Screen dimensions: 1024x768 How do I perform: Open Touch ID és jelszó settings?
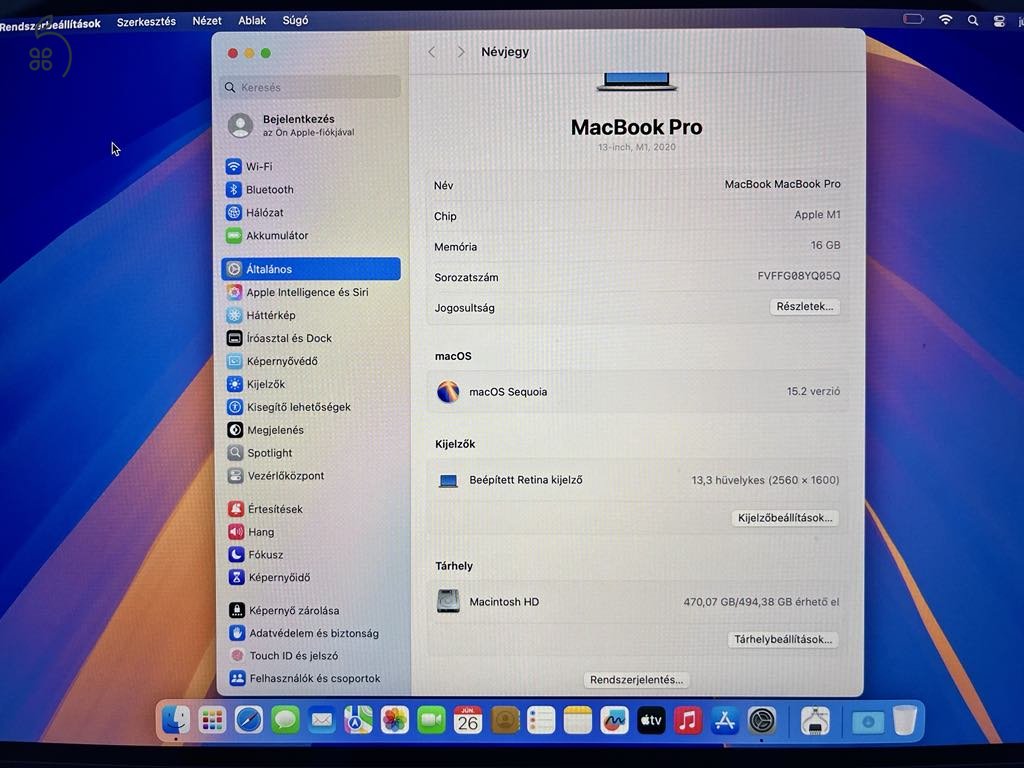click(284, 656)
